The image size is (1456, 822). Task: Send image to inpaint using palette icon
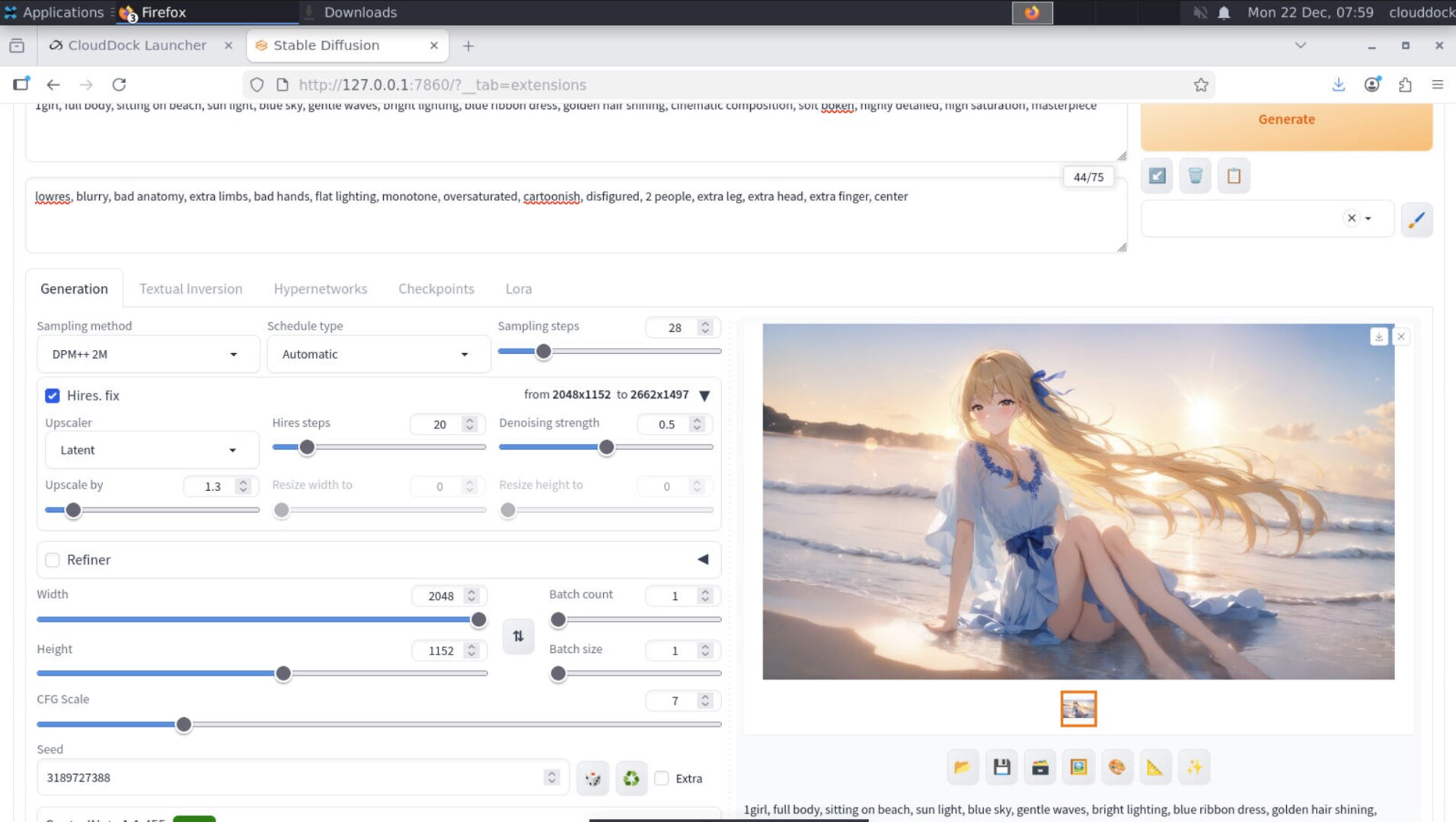[1117, 766]
